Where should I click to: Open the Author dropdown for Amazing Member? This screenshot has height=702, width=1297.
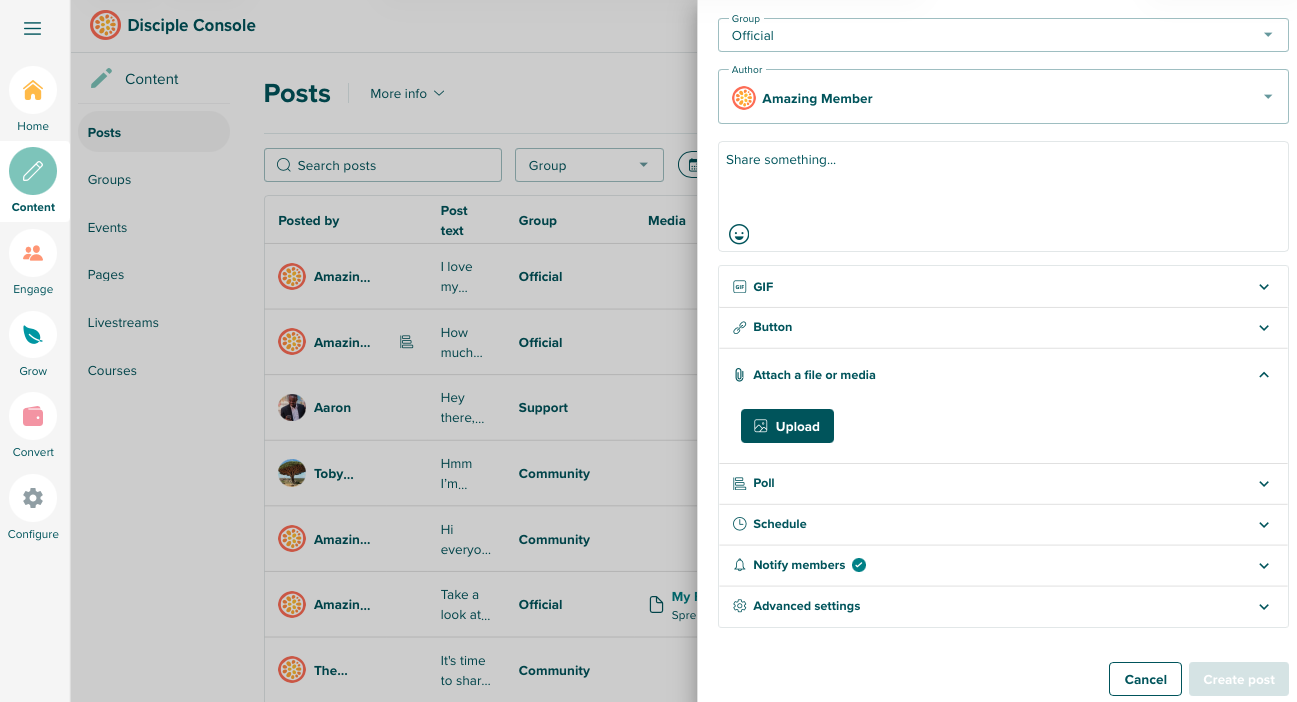pos(1002,98)
